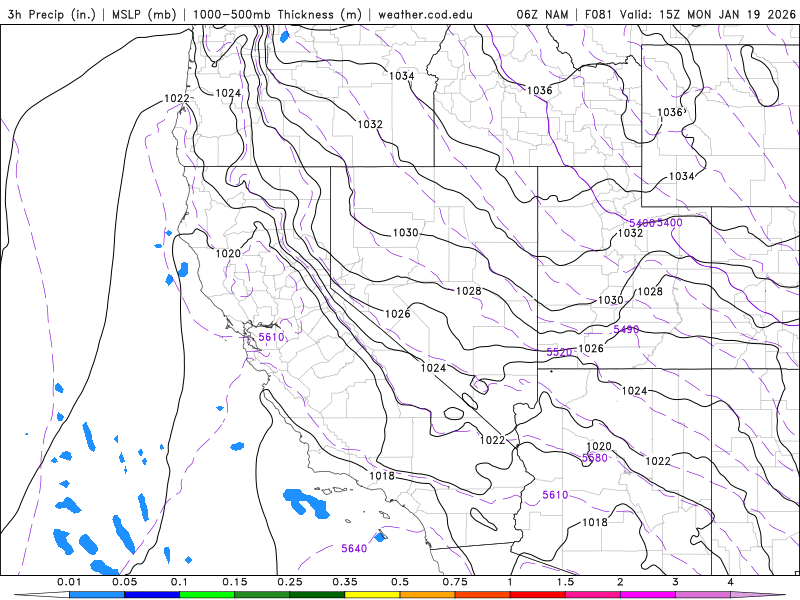The image size is (800, 600).
Task: Click 'Valid: 15Z MON JAN 19 2026' text
Action: 708,14
